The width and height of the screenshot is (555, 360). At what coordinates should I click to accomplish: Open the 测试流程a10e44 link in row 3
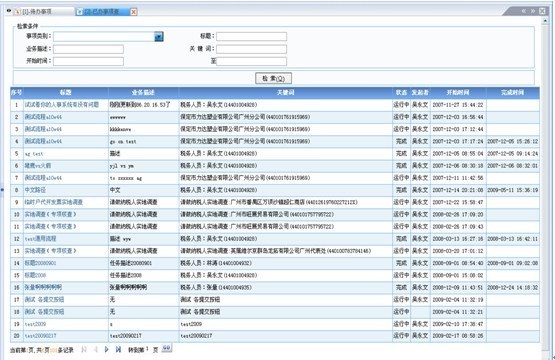[x=43, y=129]
